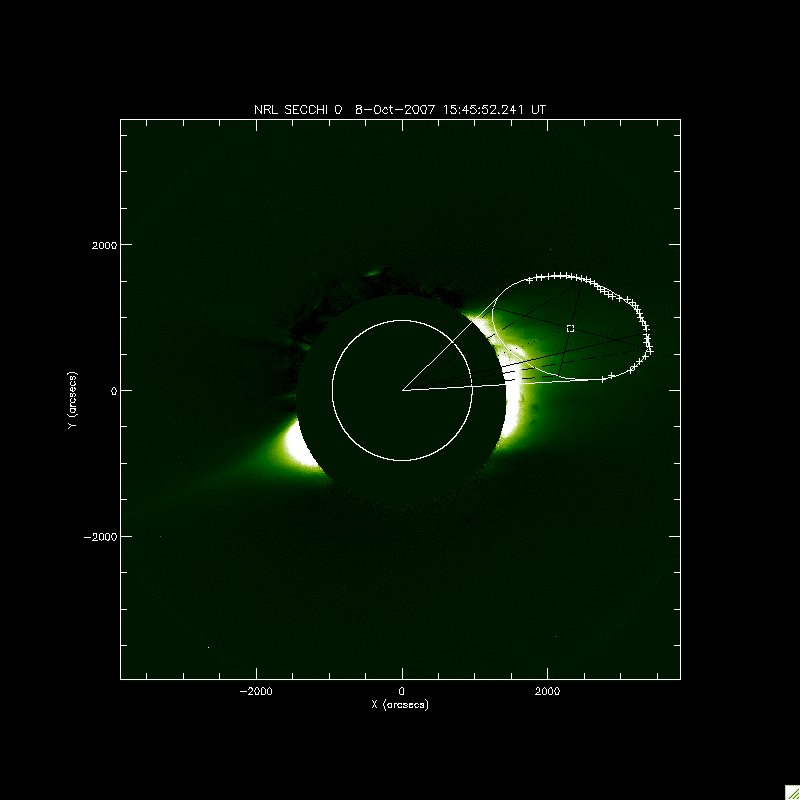This screenshot has height=800, width=800.
Task: Click the window resize grip in the corner
Action: click(x=791, y=791)
